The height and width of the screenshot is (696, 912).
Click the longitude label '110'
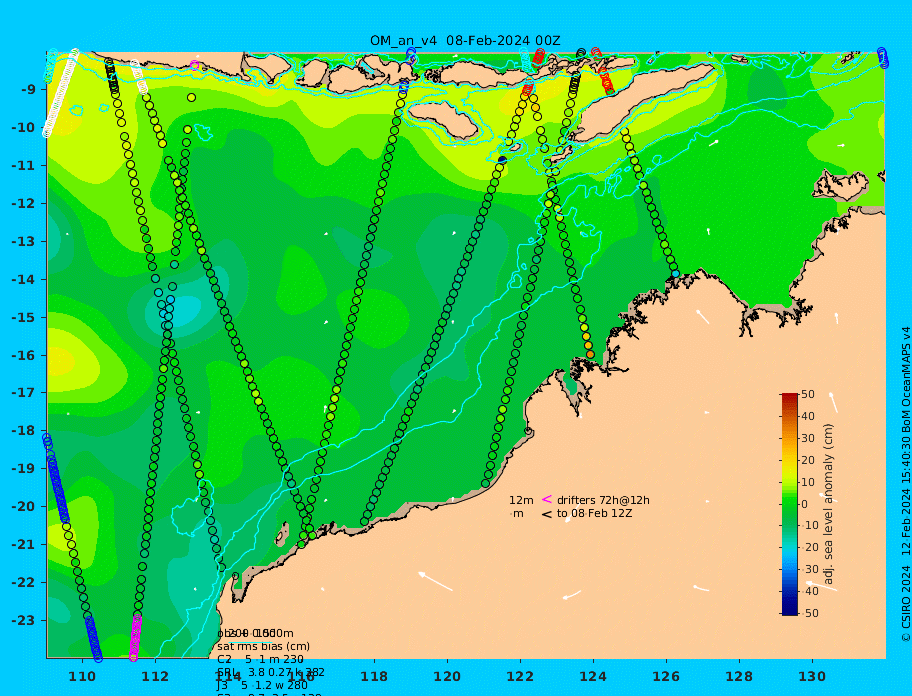click(82, 676)
